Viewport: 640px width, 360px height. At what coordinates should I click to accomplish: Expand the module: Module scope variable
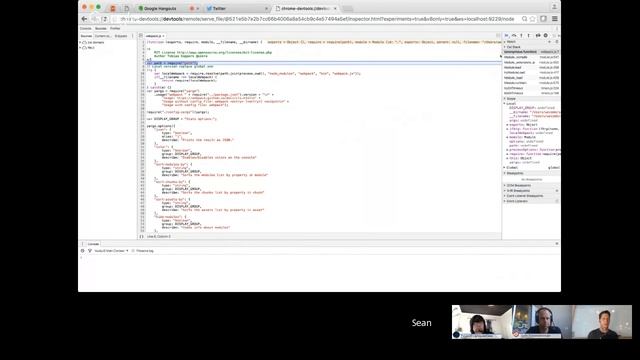click(x=507, y=137)
